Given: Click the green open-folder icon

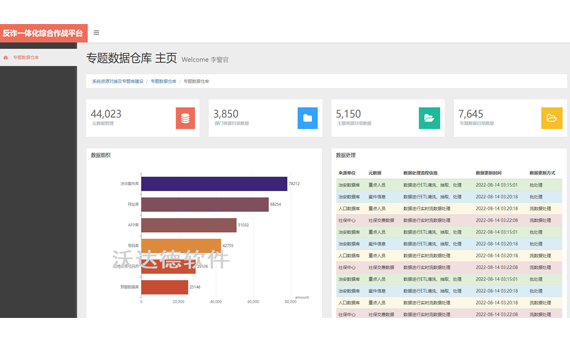Looking at the screenshot, I should 429,118.
